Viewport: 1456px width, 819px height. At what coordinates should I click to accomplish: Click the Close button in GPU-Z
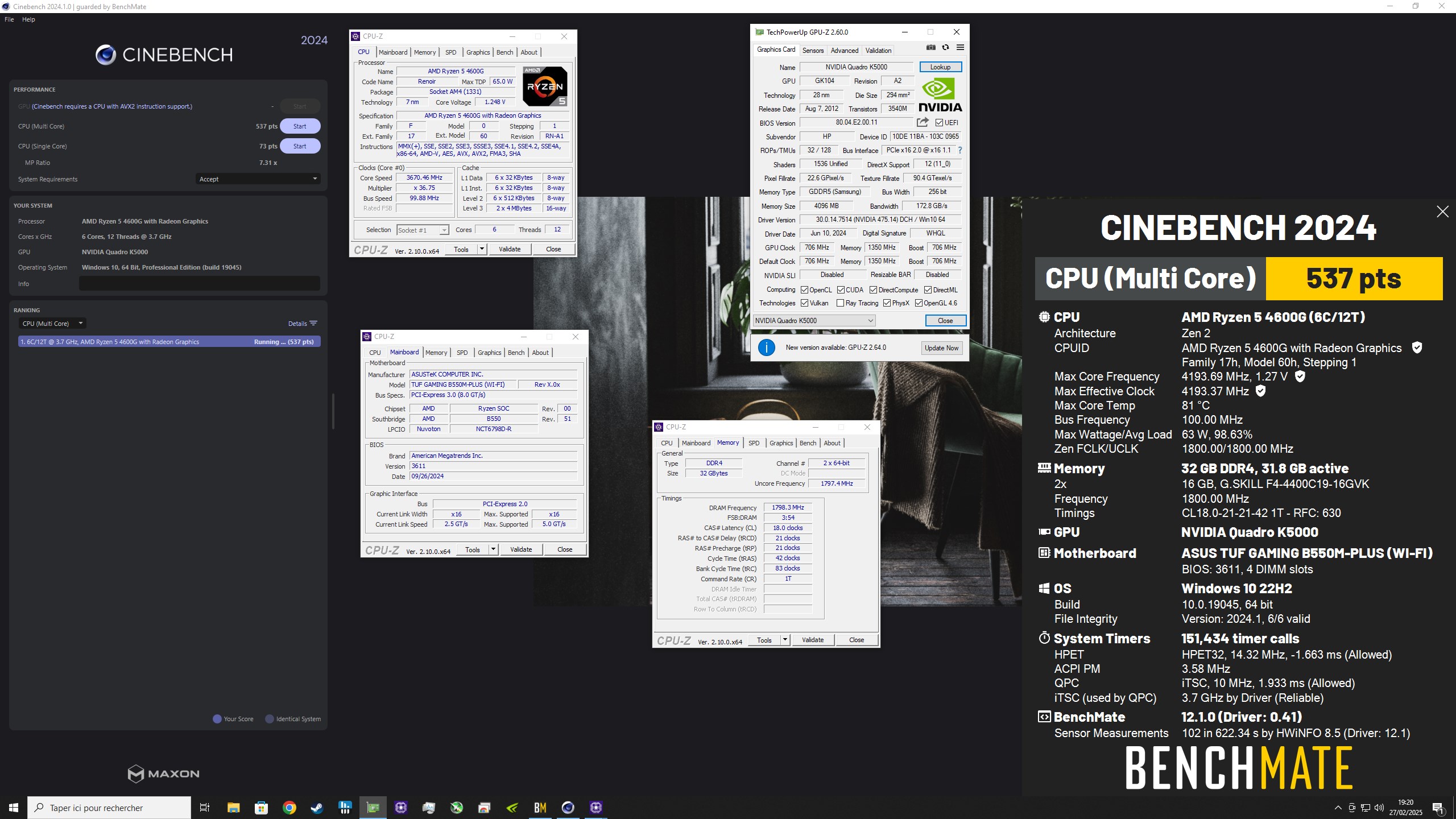tap(945, 321)
